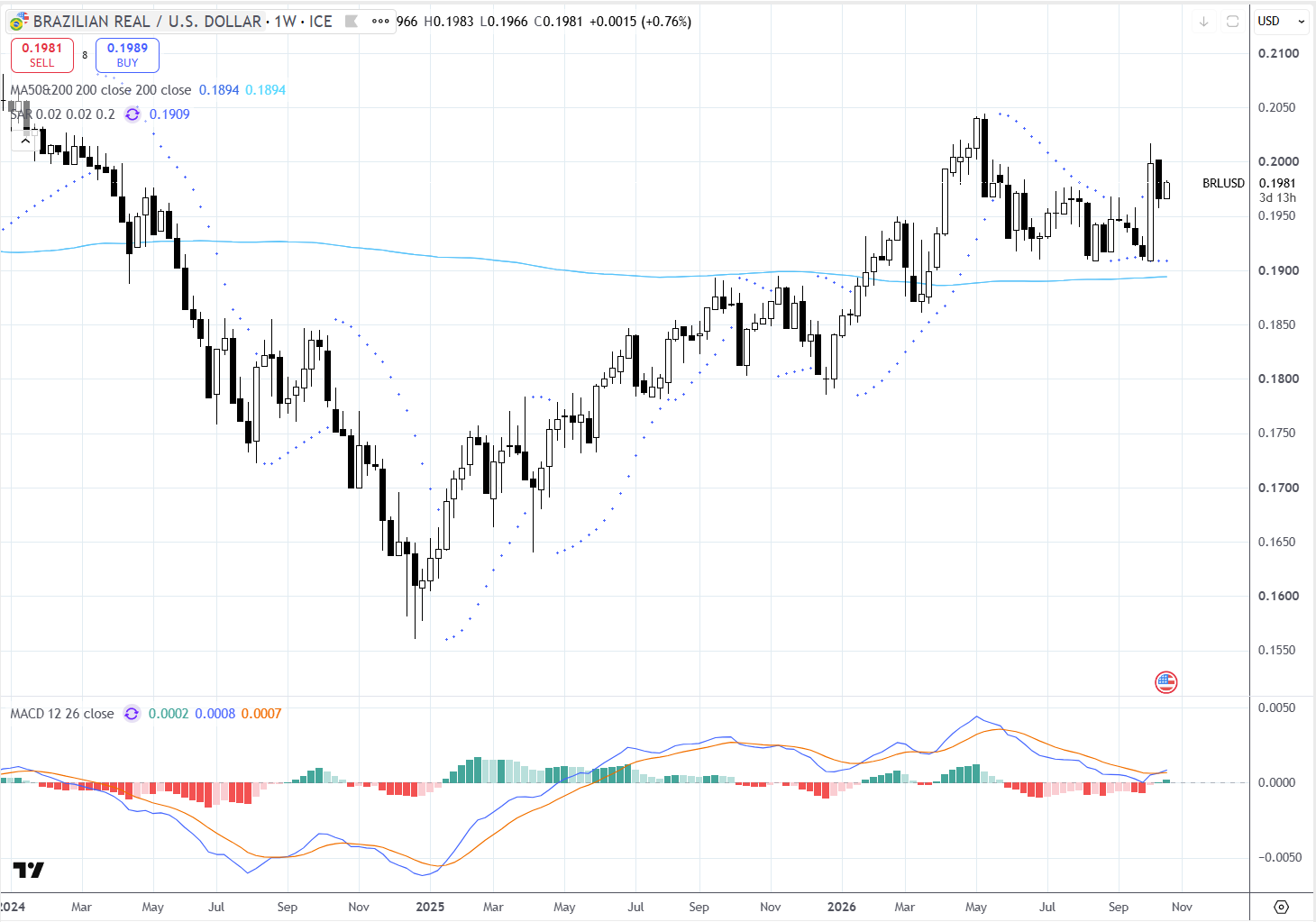Click the Brazil/US flag symbol logo
1316x922 pixels.
tap(17, 22)
